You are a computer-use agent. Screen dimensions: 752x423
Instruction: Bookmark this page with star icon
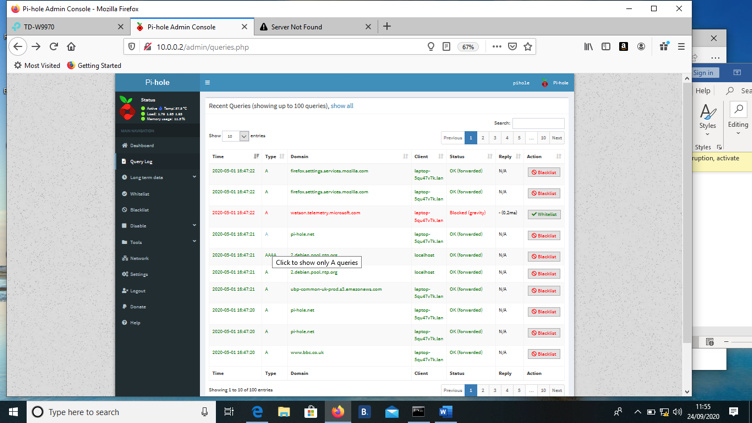[x=528, y=47]
